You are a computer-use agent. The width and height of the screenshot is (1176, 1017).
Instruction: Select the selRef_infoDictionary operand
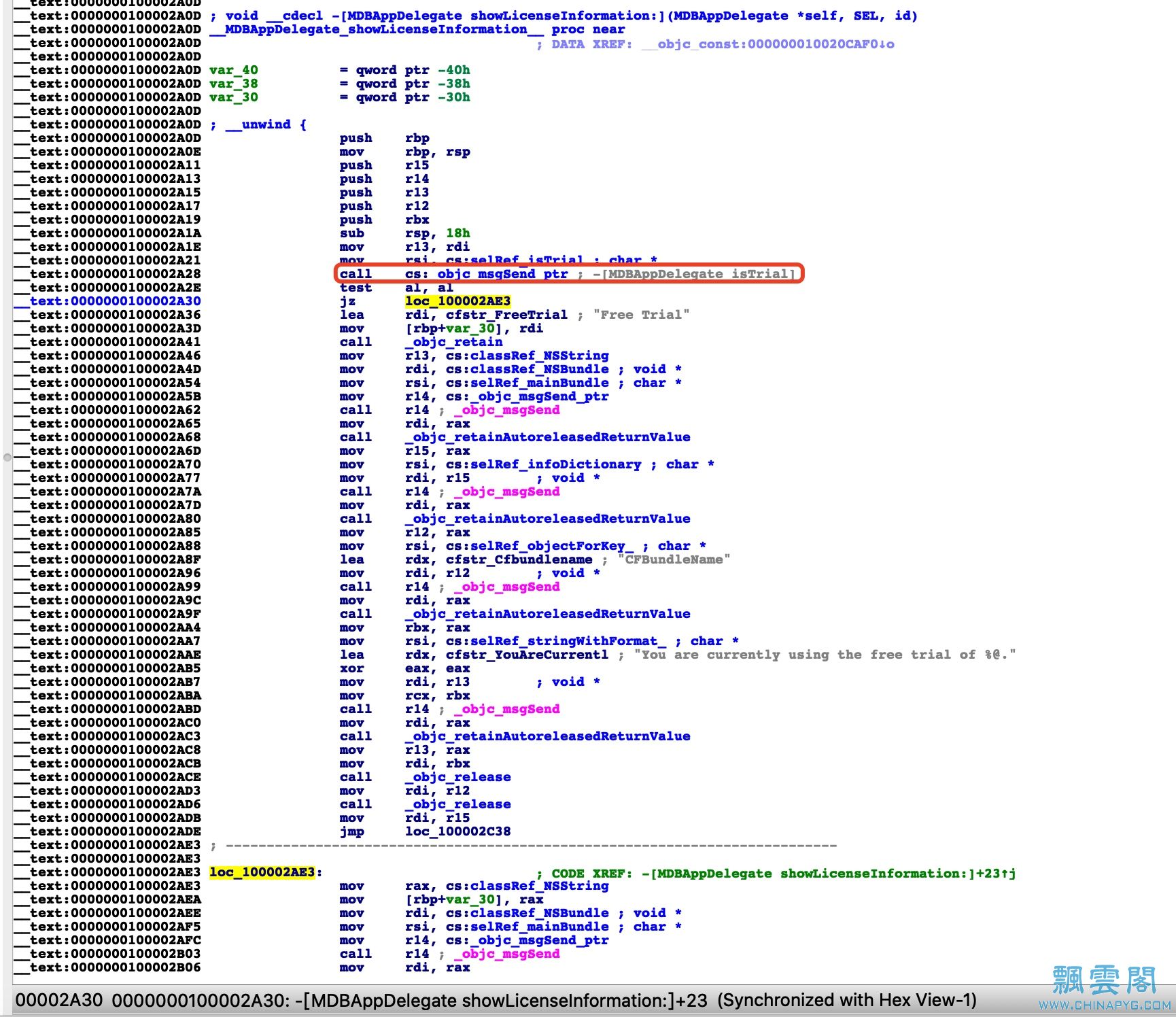(555, 464)
